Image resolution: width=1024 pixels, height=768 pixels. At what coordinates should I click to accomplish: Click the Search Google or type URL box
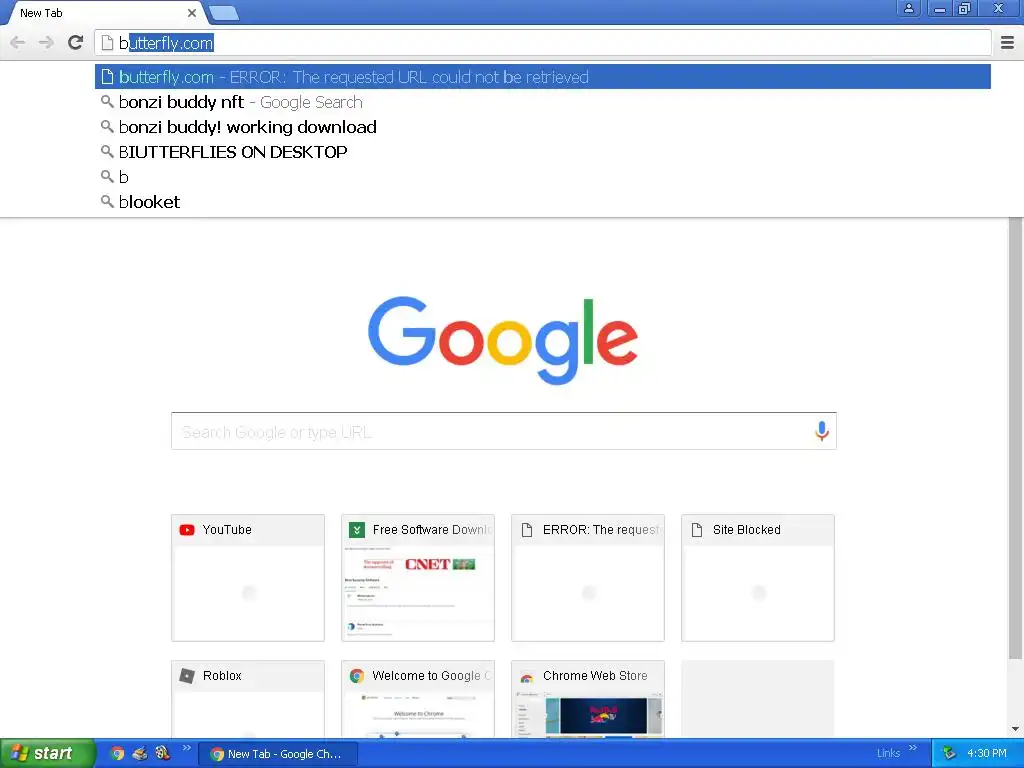[504, 431]
